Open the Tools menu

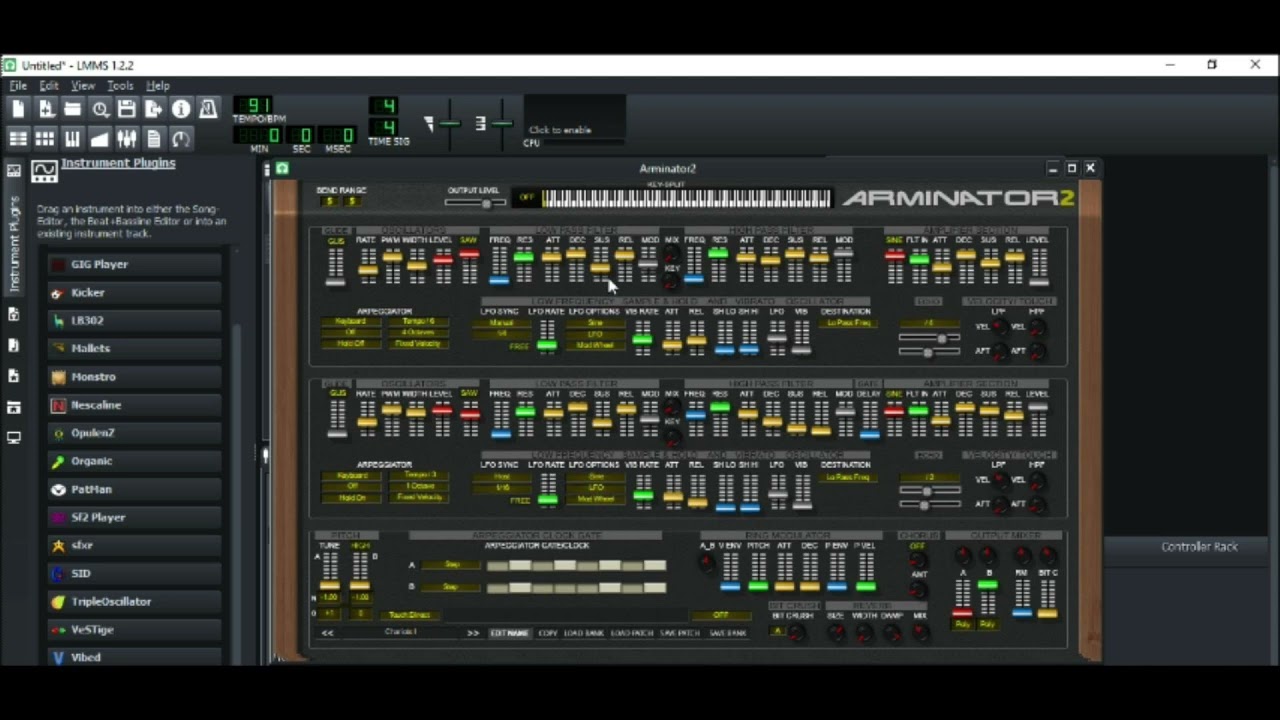pyautogui.click(x=120, y=86)
